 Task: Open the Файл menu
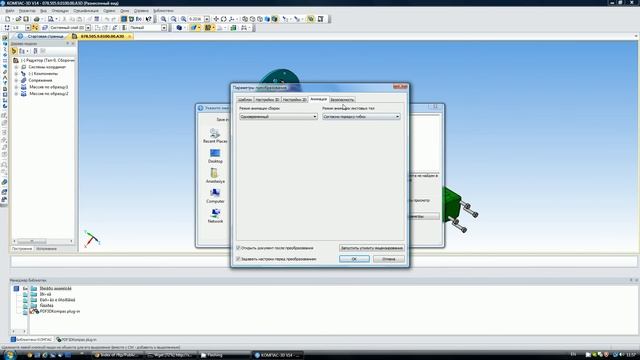(x=10, y=11)
